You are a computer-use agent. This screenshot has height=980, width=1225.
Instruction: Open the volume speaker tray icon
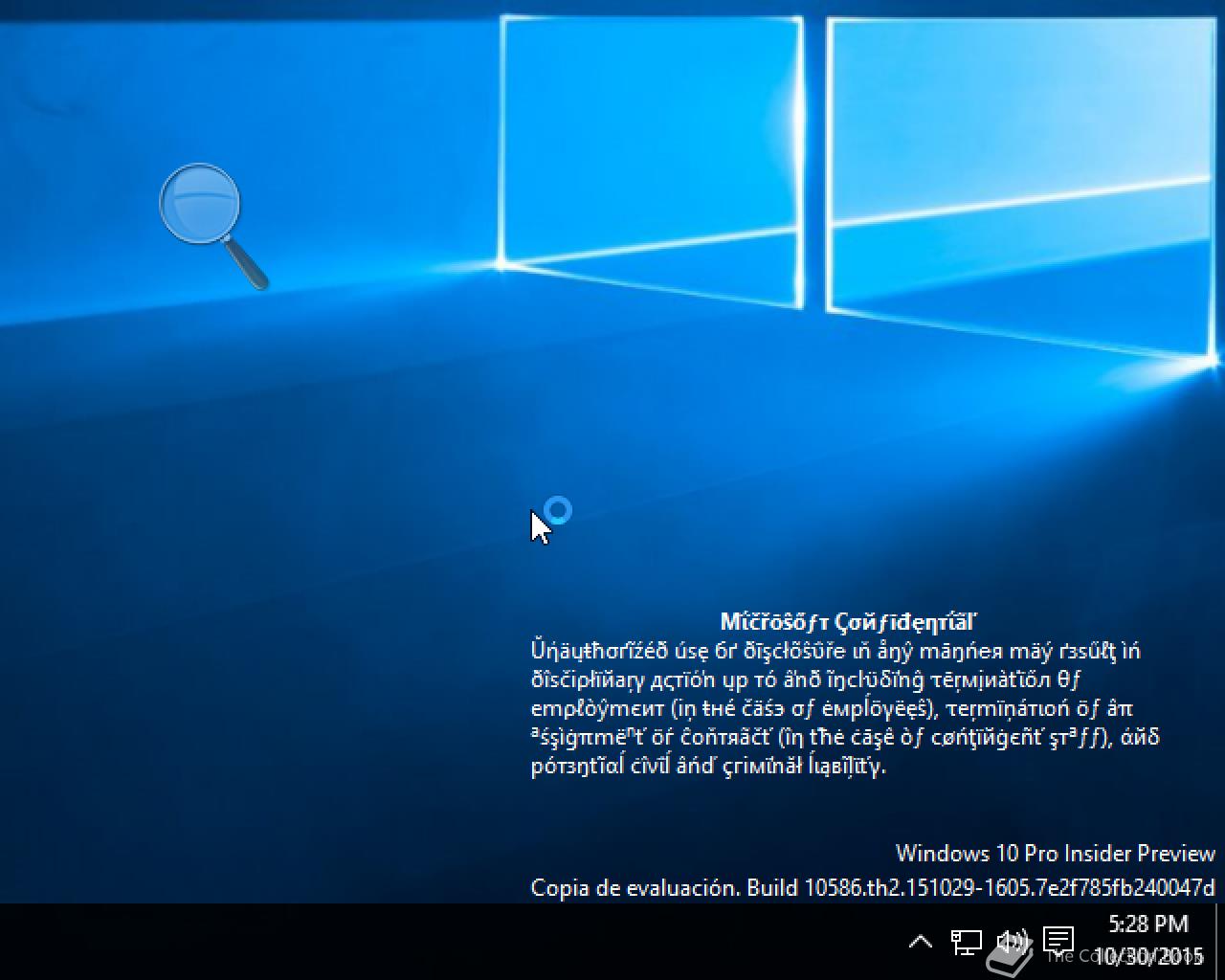[x=1013, y=942]
